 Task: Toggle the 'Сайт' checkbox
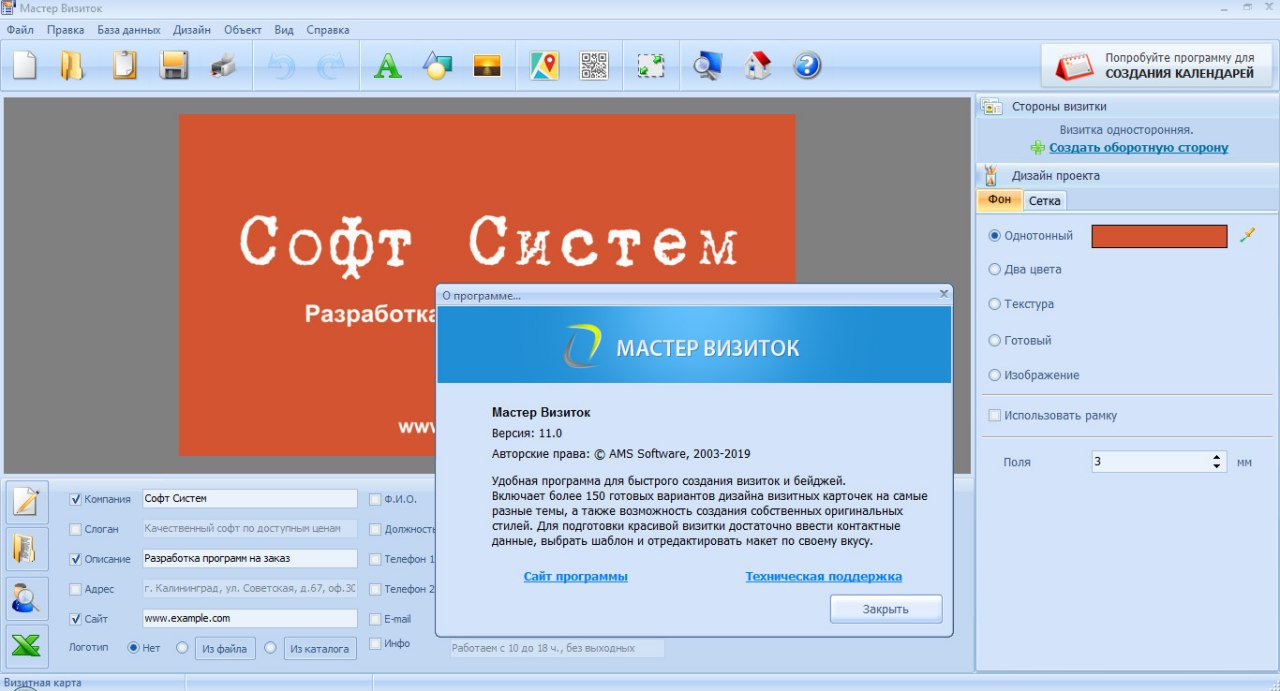coord(76,619)
